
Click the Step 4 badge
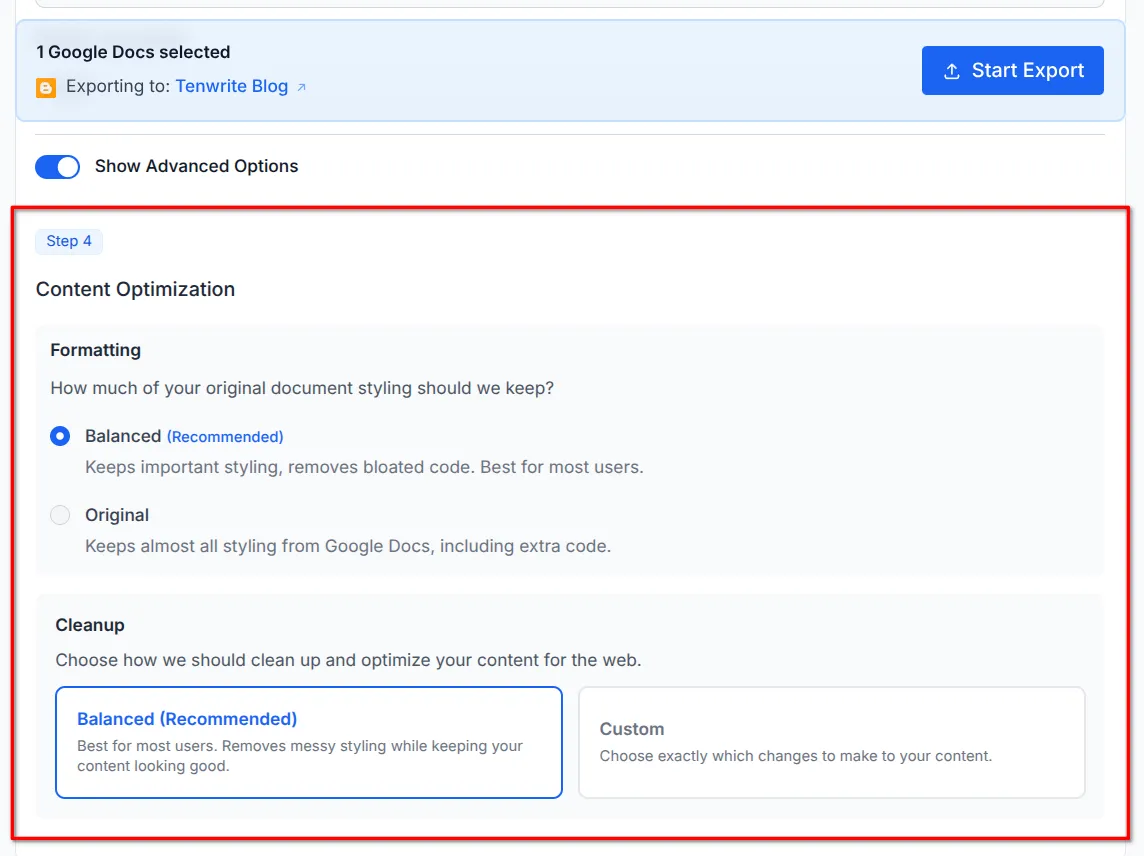(69, 241)
